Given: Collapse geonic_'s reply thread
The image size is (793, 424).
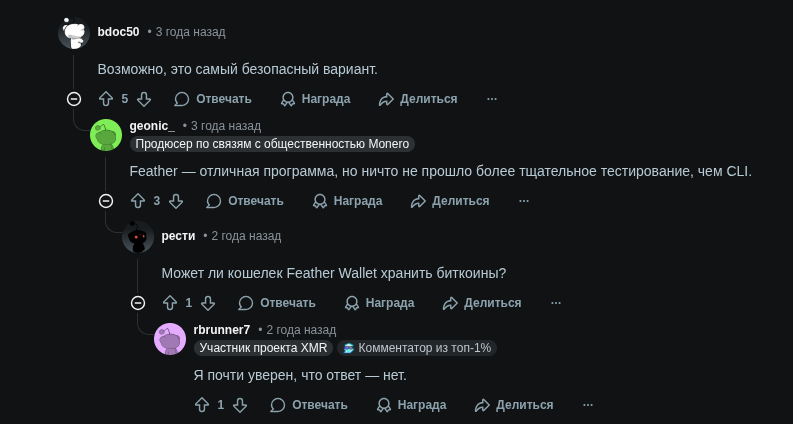Looking at the screenshot, I should (x=106, y=201).
